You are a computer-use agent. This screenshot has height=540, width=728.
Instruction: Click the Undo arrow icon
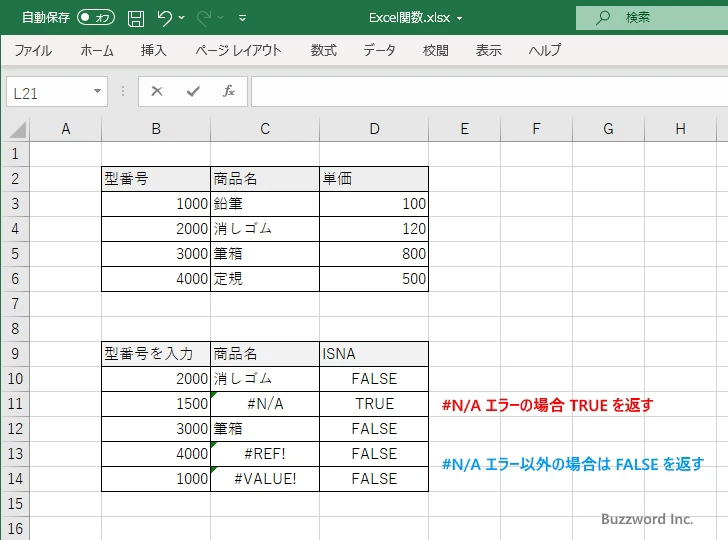164,18
